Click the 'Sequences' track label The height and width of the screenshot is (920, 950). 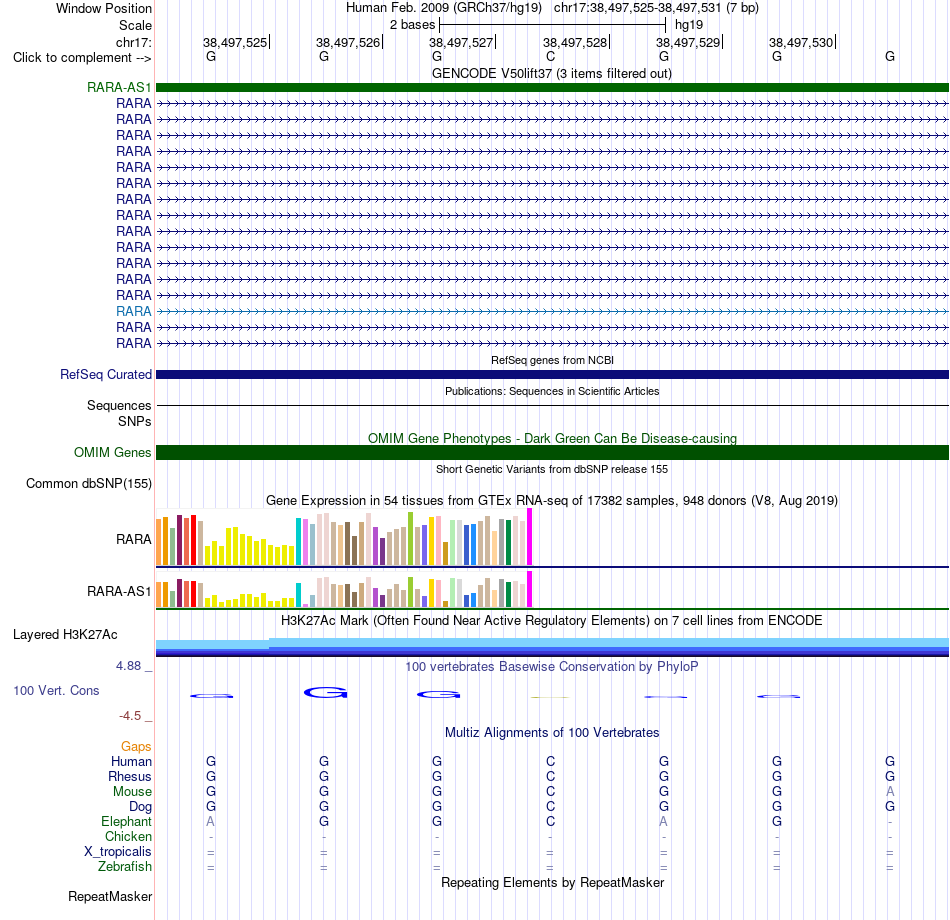tap(119, 405)
